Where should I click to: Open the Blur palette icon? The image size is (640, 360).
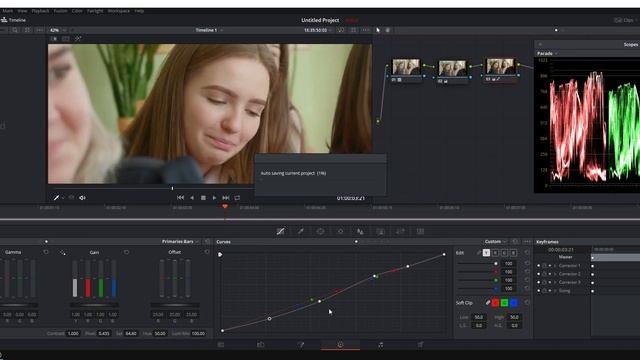(360, 231)
